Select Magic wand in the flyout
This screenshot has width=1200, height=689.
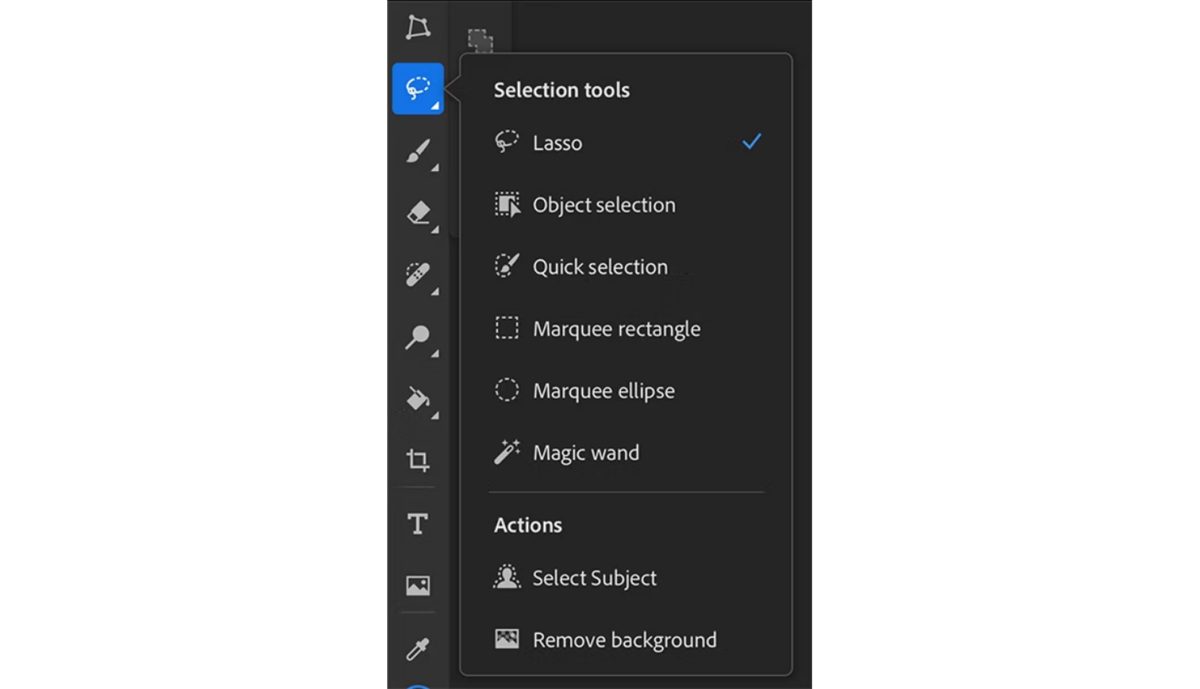tap(585, 453)
